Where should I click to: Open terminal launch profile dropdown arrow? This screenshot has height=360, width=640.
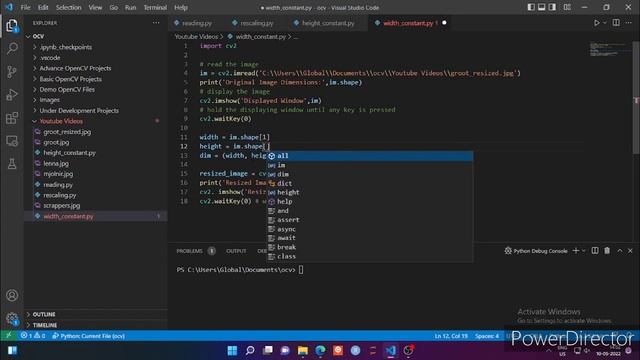584,251
